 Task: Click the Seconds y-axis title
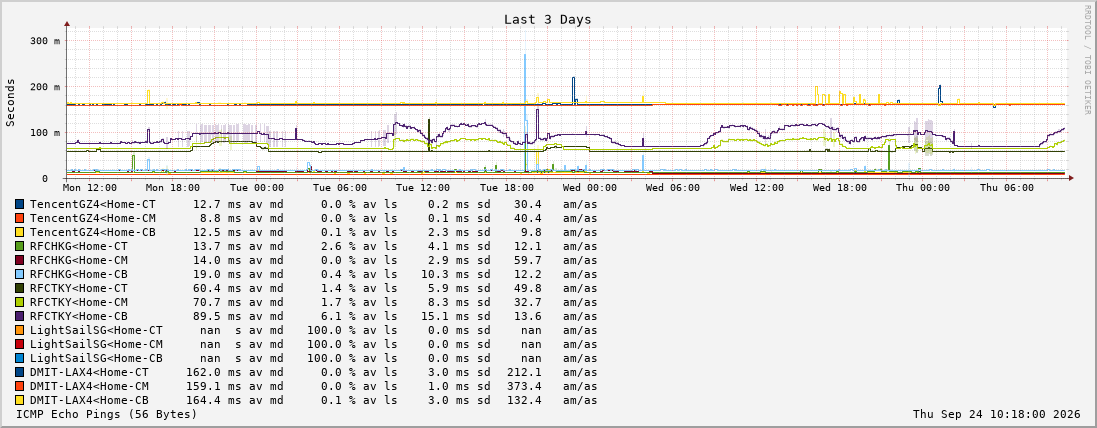(10, 102)
